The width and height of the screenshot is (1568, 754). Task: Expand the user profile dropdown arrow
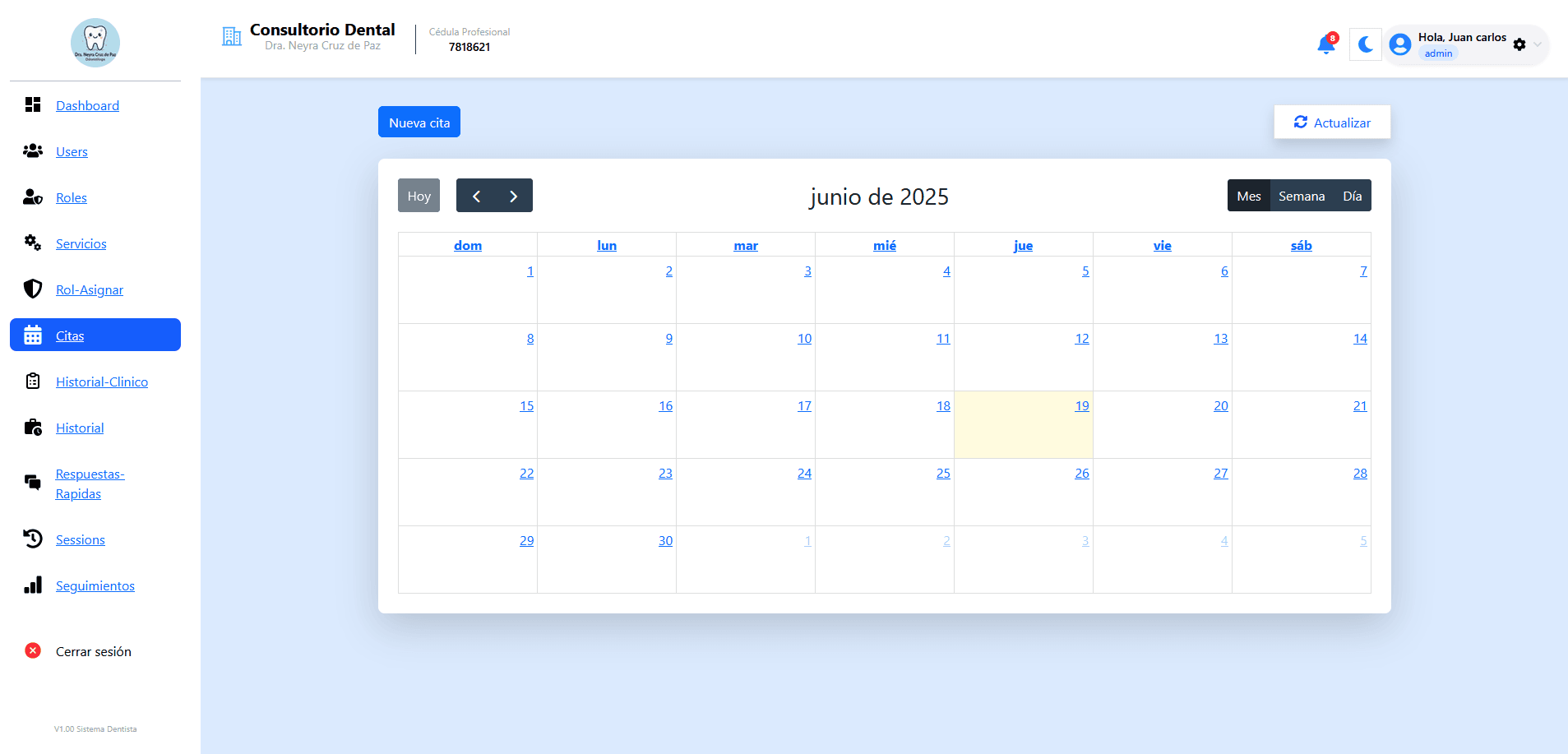(1538, 44)
